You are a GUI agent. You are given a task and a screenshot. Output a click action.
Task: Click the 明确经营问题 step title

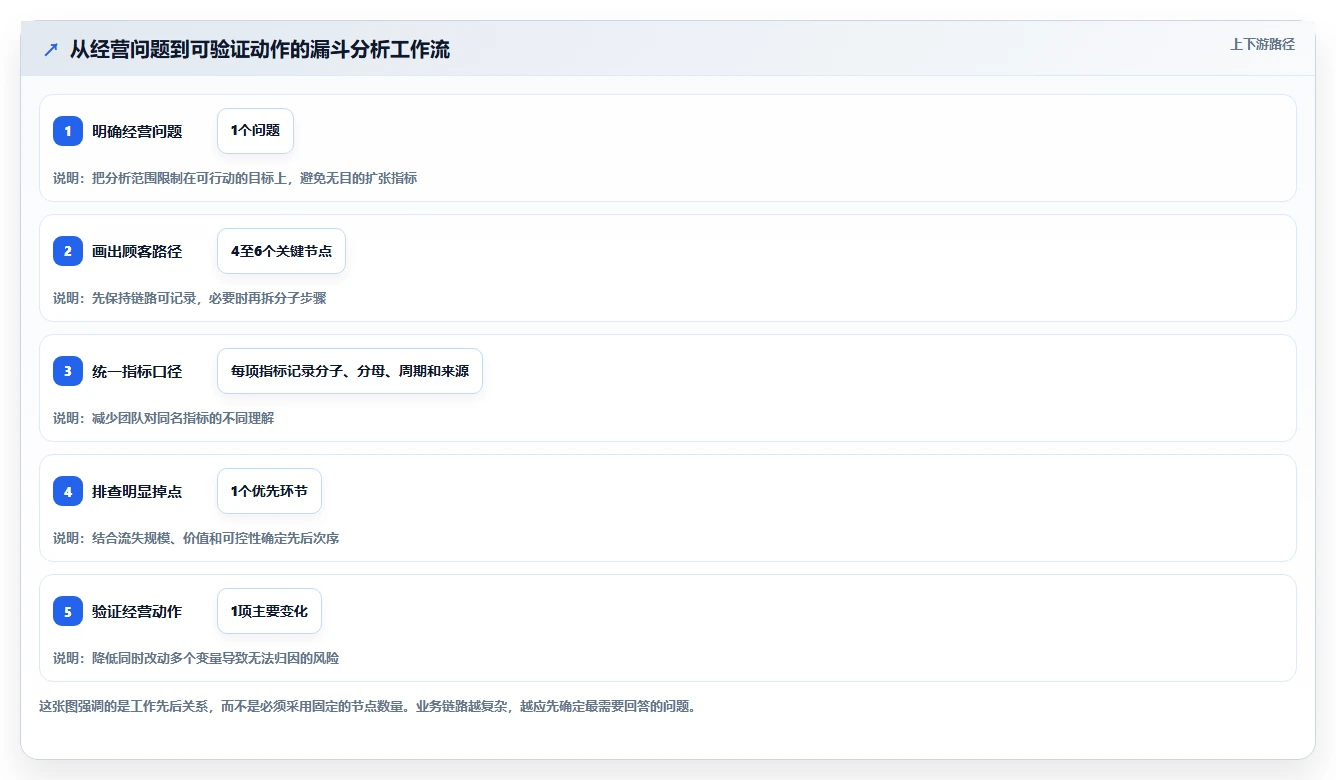(x=137, y=131)
